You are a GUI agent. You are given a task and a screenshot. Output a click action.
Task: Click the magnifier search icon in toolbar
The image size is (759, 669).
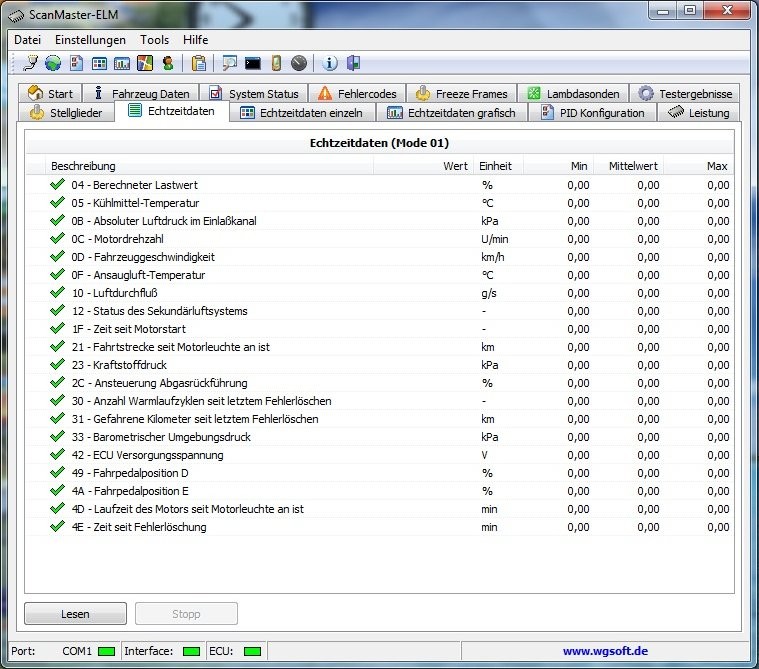tap(230, 63)
